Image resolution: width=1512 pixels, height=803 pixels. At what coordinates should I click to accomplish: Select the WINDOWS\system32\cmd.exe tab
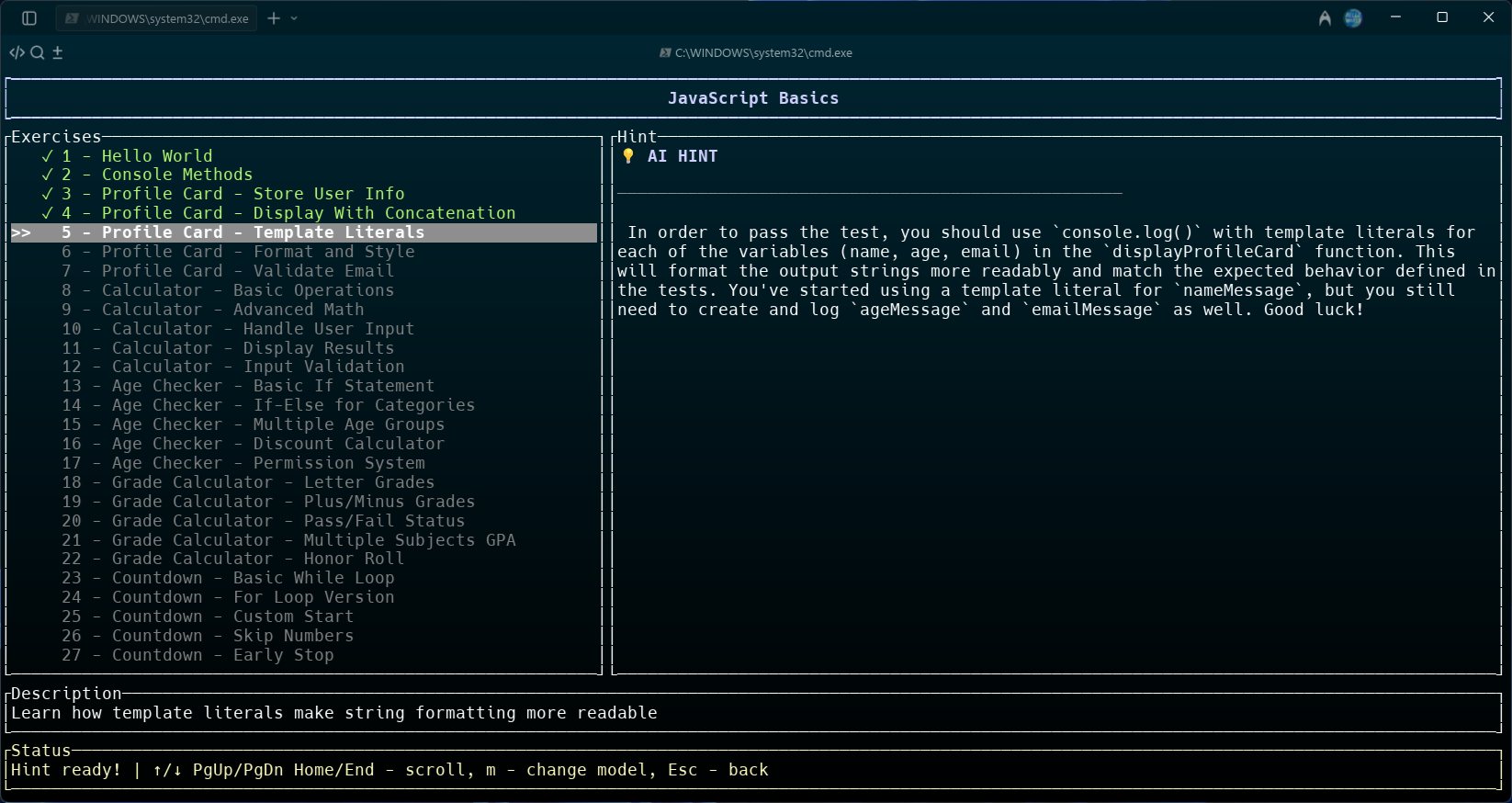(x=157, y=18)
